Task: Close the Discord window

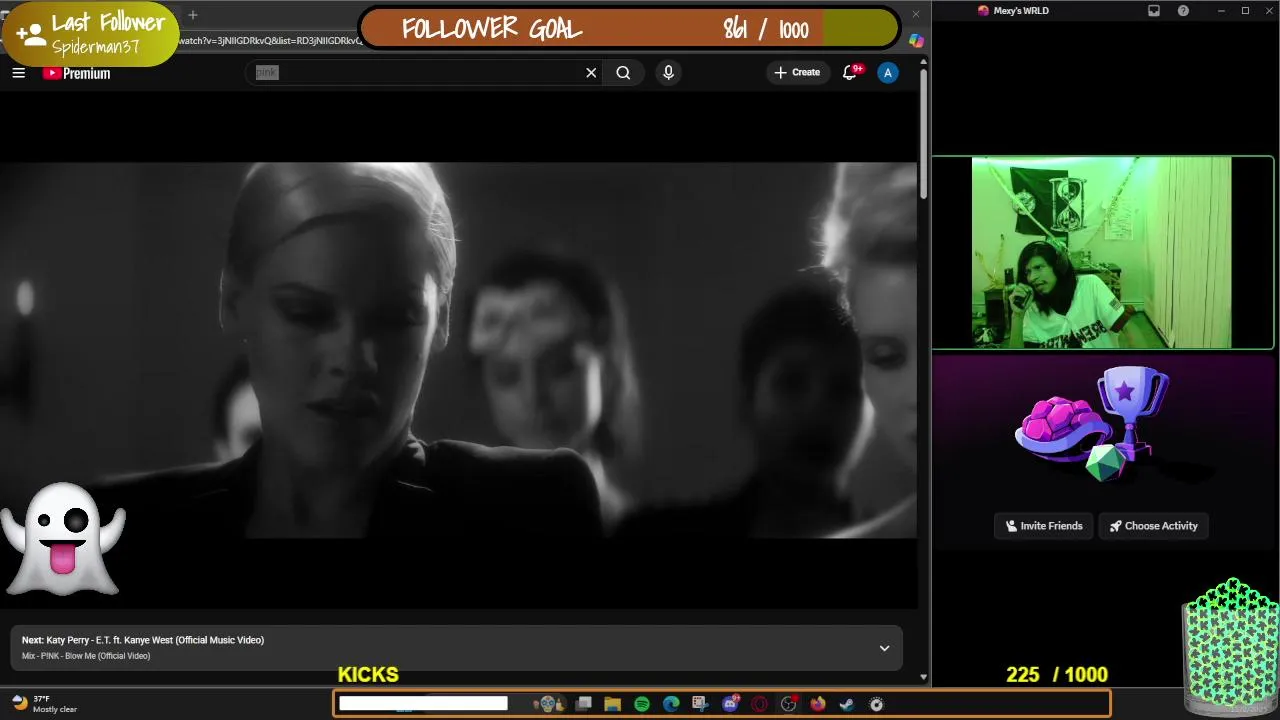Action: click(x=1268, y=11)
